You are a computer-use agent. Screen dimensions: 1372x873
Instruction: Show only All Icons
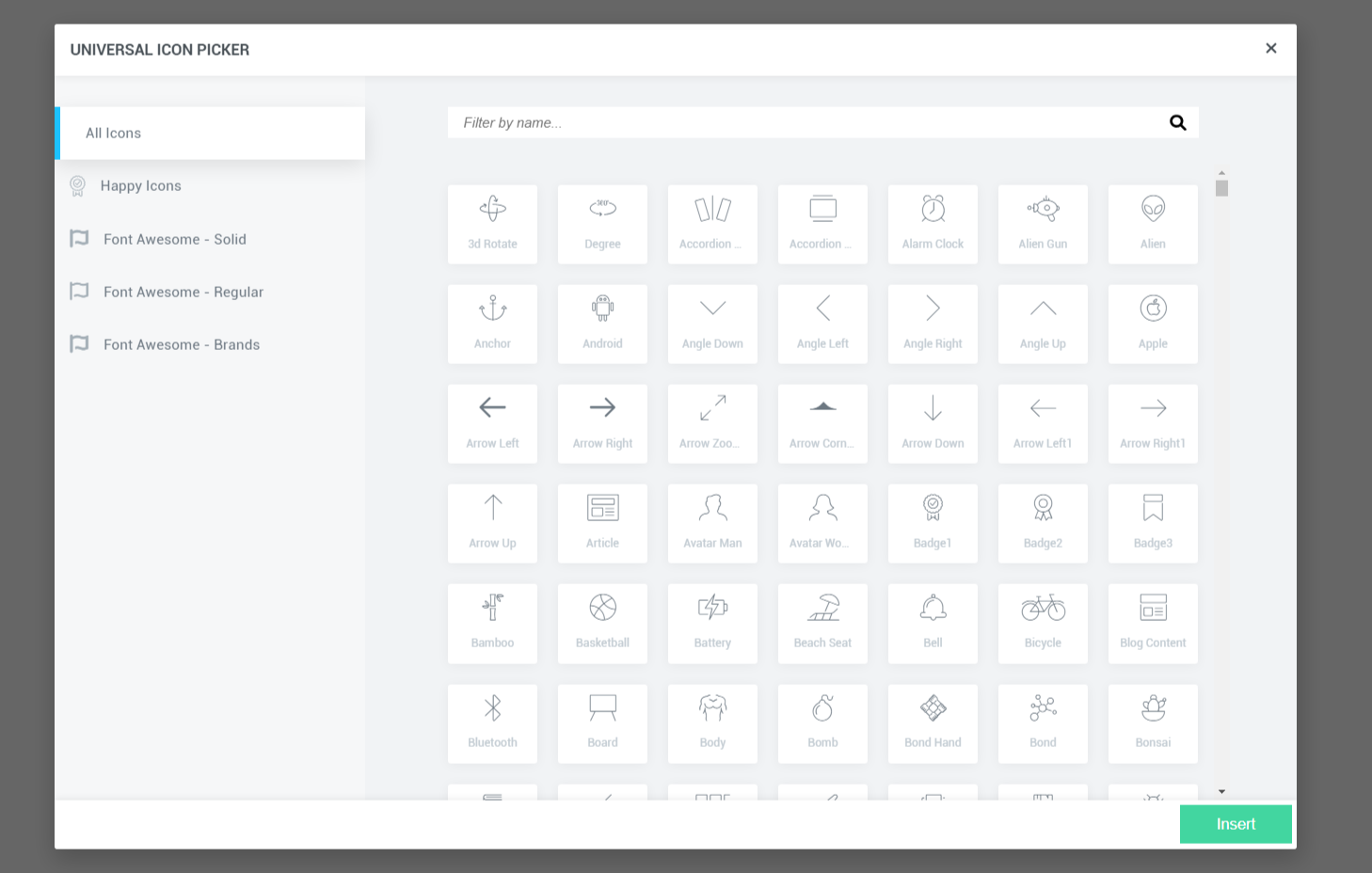point(113,133)
